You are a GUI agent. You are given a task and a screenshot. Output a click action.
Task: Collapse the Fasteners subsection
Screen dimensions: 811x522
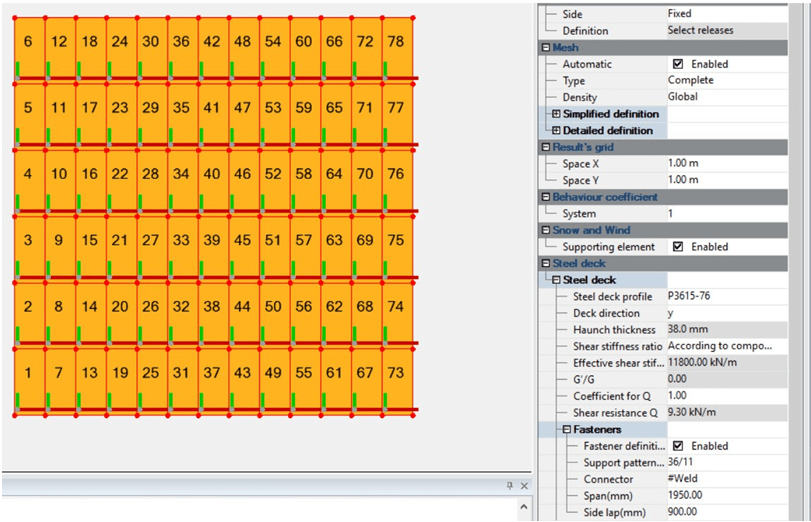coord(566,430)
